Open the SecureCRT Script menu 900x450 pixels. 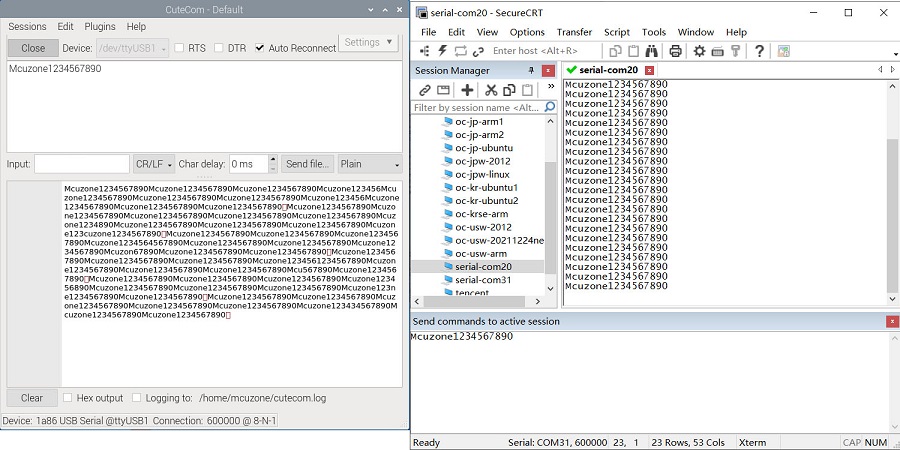click(x=616, y=32)
